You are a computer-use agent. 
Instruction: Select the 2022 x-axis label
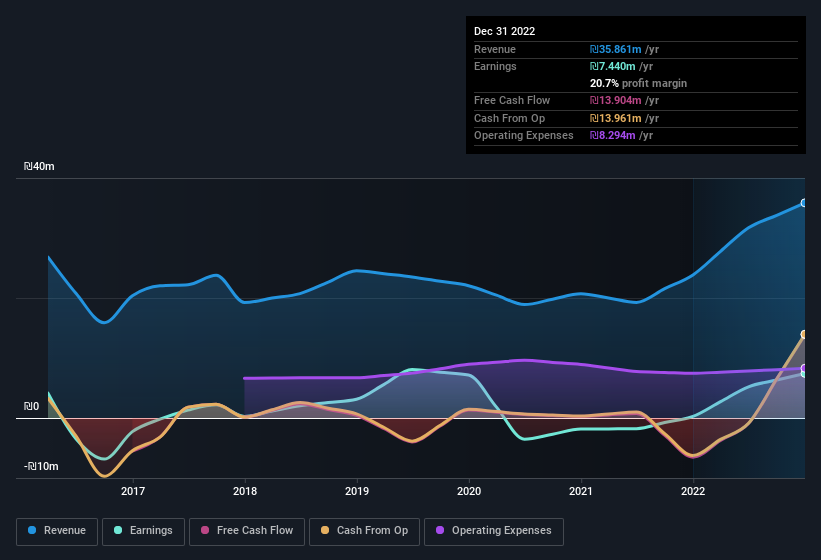693,491
